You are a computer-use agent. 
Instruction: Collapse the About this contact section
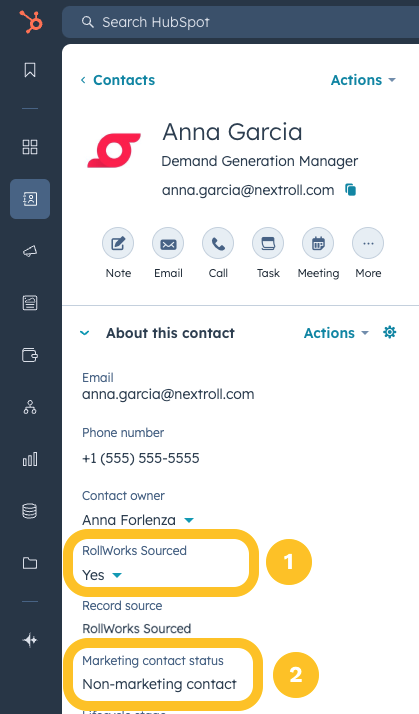pos(85,333)
